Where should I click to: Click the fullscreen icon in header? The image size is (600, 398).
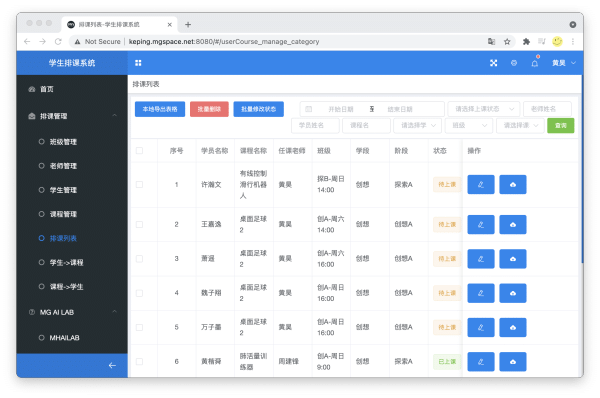[x=494, y=63]
